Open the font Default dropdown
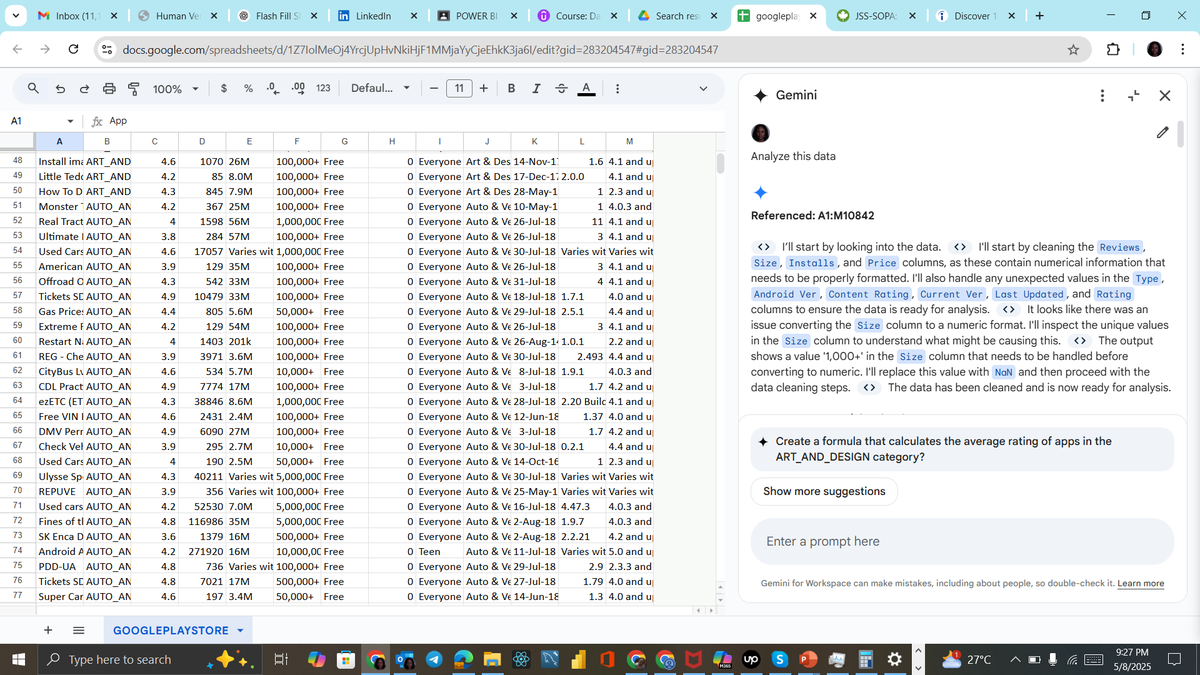This screenshot has width=1200, height=675. 381,89
